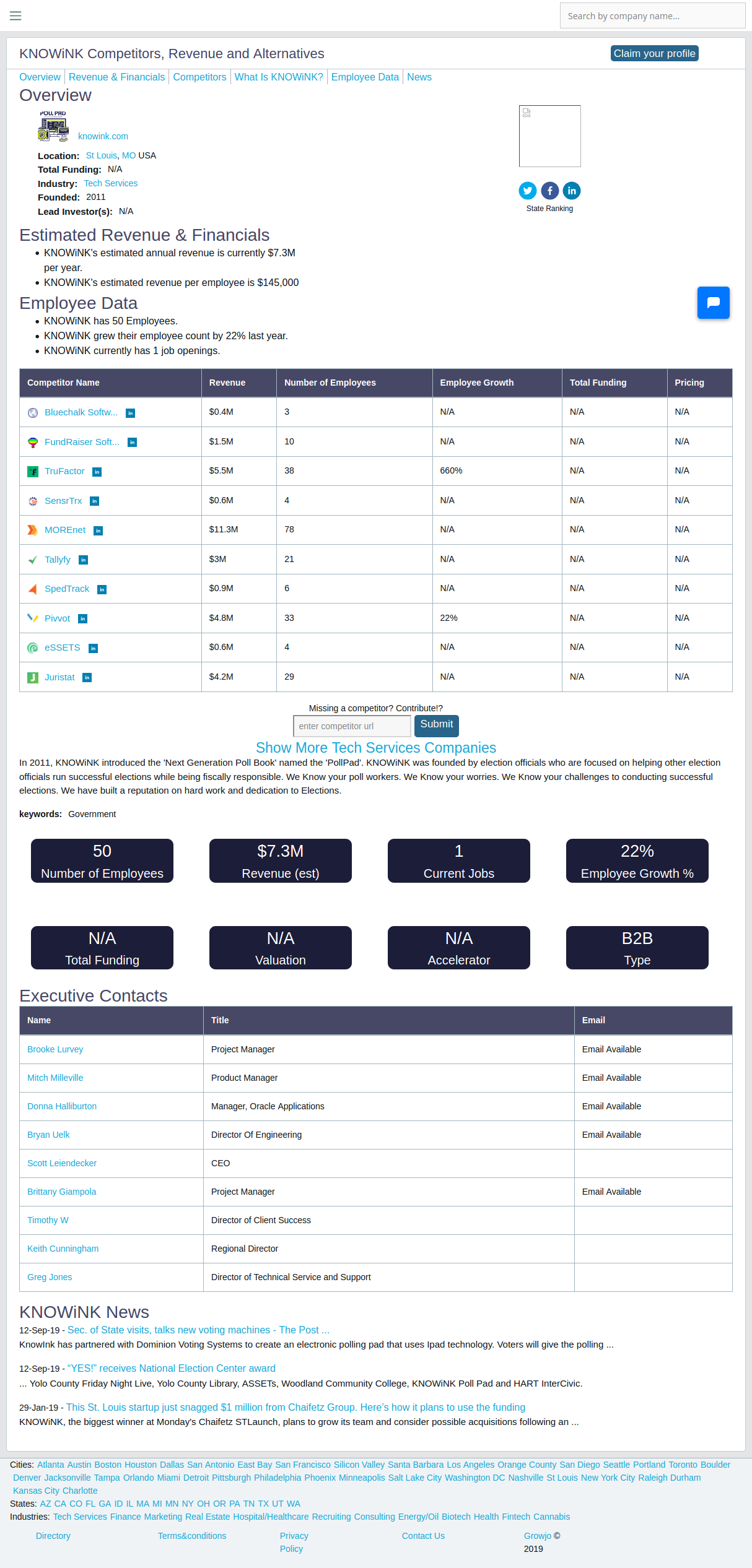Open SpedTrack's LinkedIn icon

[x=102, y=589]
